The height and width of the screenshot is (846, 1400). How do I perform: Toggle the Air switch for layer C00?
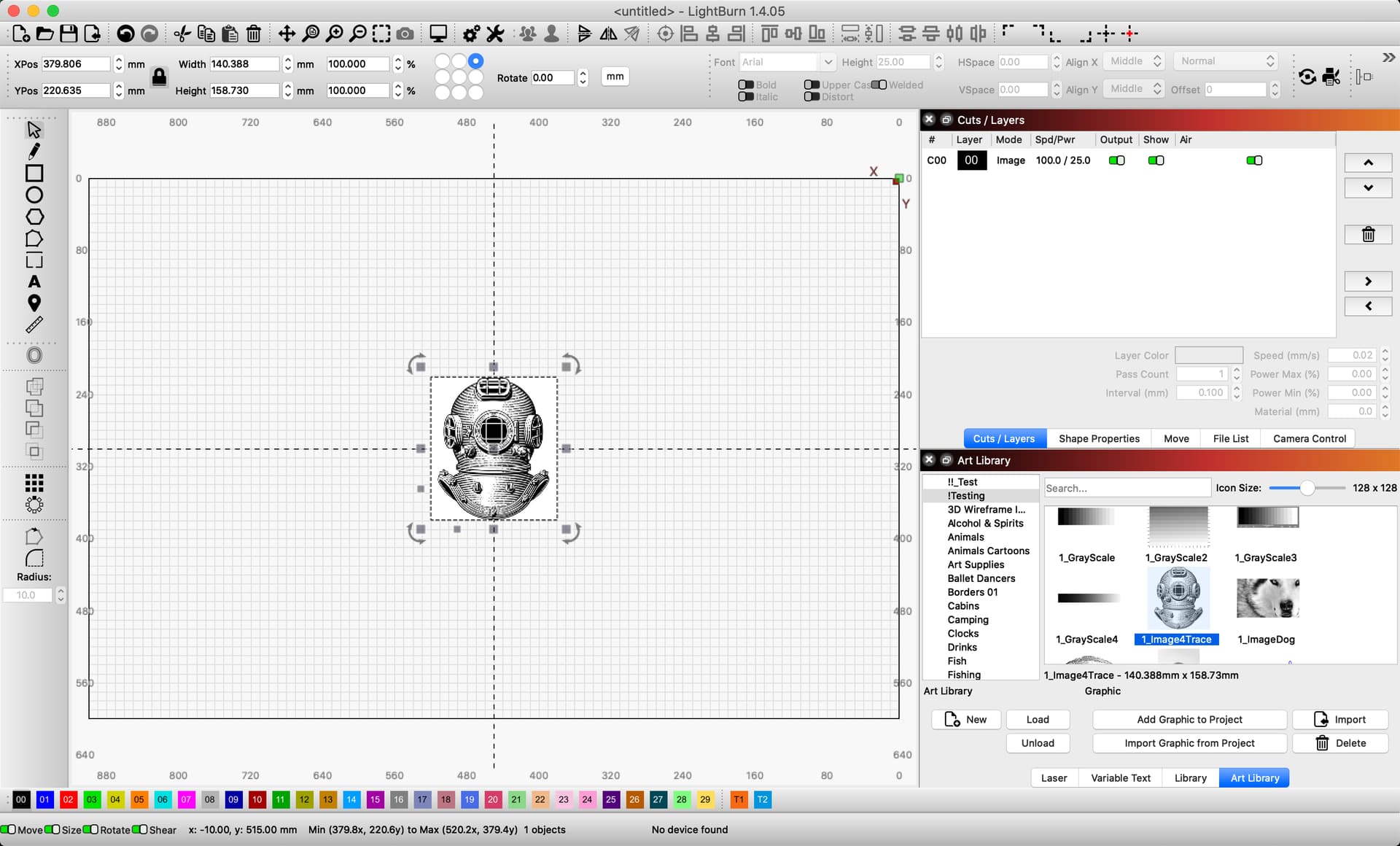(1254, 160)
